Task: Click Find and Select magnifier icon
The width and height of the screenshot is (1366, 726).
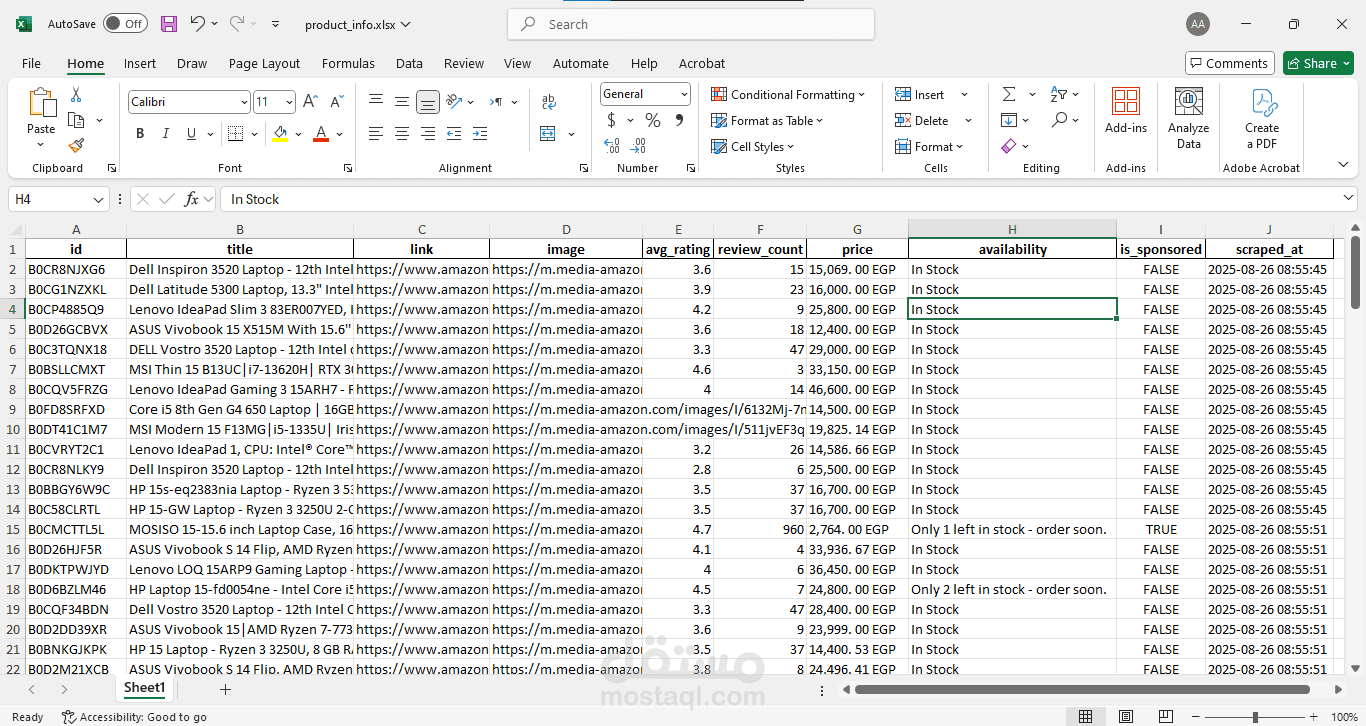Action: click(1059, 120)
